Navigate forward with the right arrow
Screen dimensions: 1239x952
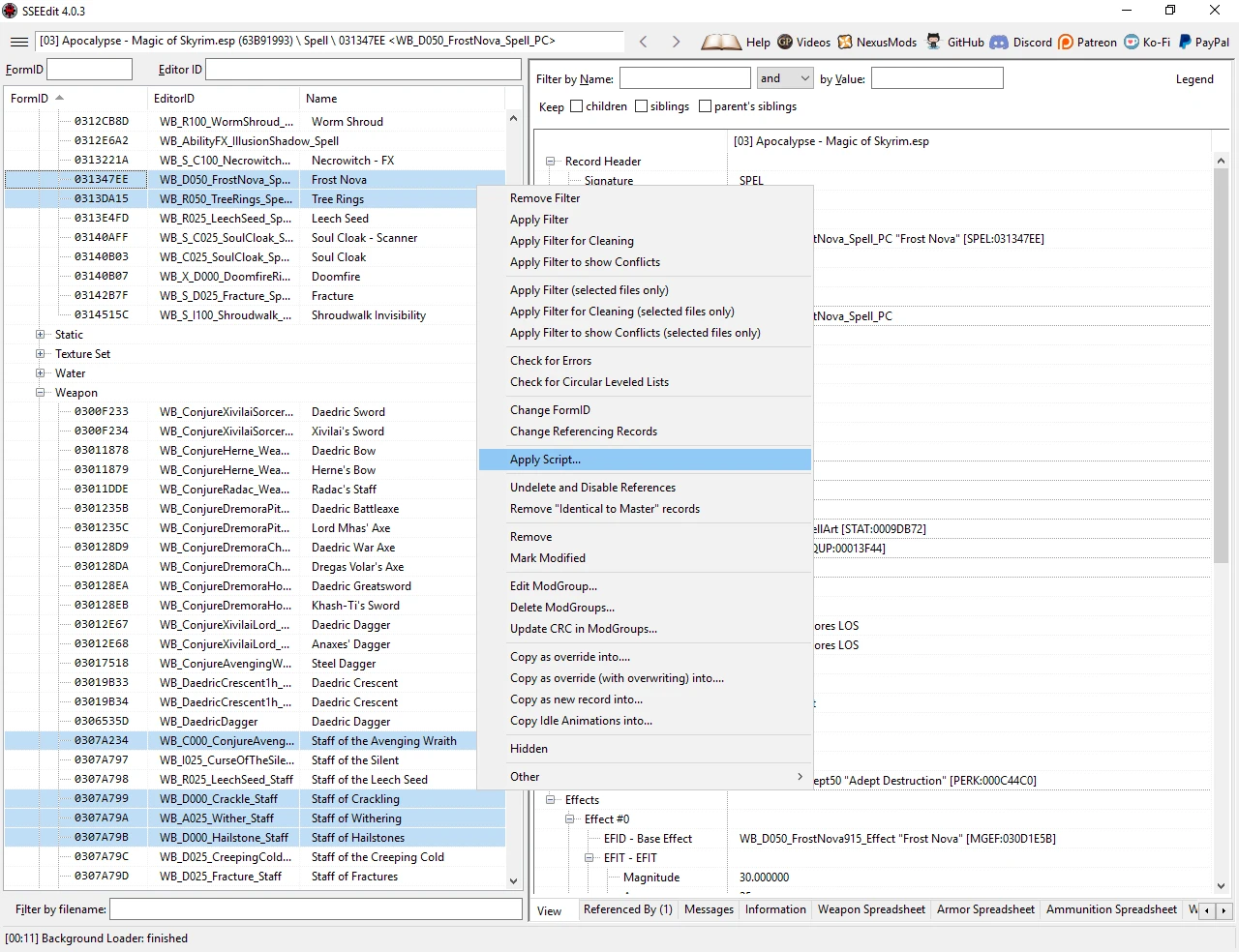coord(676,42)
